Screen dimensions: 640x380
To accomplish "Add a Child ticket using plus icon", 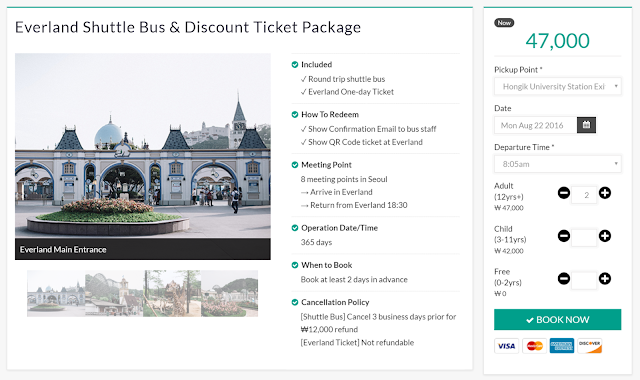I will (604, 236).
